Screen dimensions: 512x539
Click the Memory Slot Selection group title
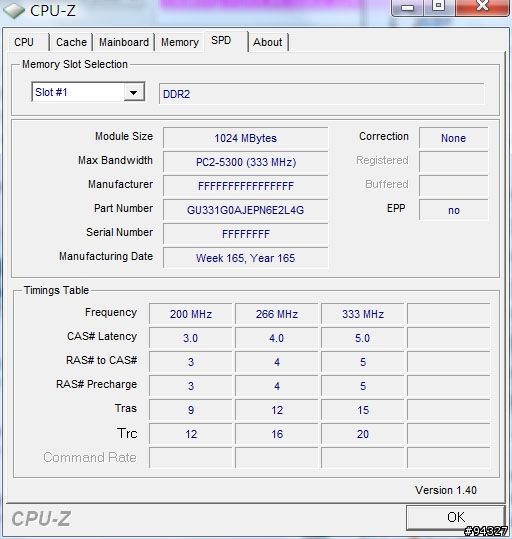pos(75,64)
